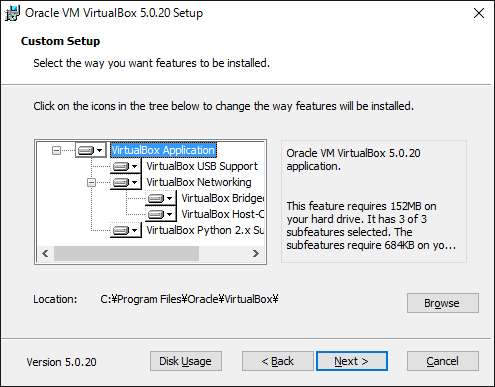Cancel the VirtualBox setup
Image resolution: width=495 pixels, height=387 pixels.
(443, 361)
